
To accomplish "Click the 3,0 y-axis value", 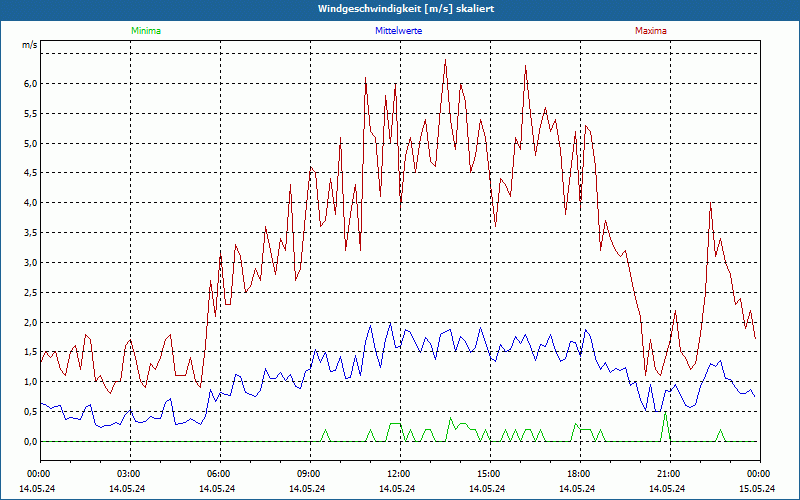I will [31, 263].
